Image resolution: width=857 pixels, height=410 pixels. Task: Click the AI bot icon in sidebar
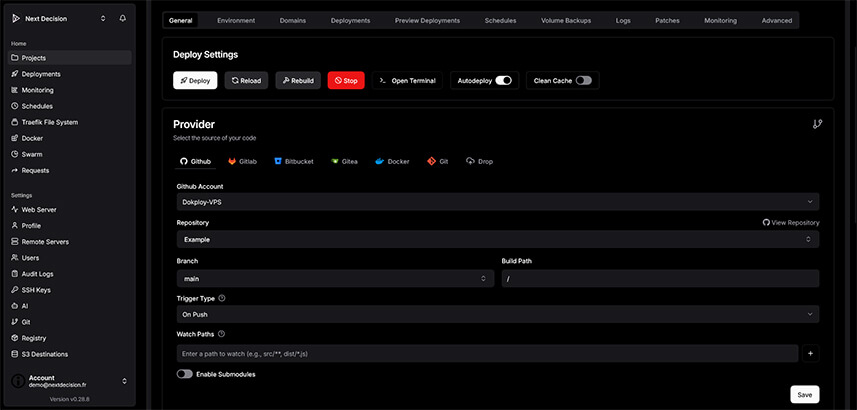click(x=15, y=306)
